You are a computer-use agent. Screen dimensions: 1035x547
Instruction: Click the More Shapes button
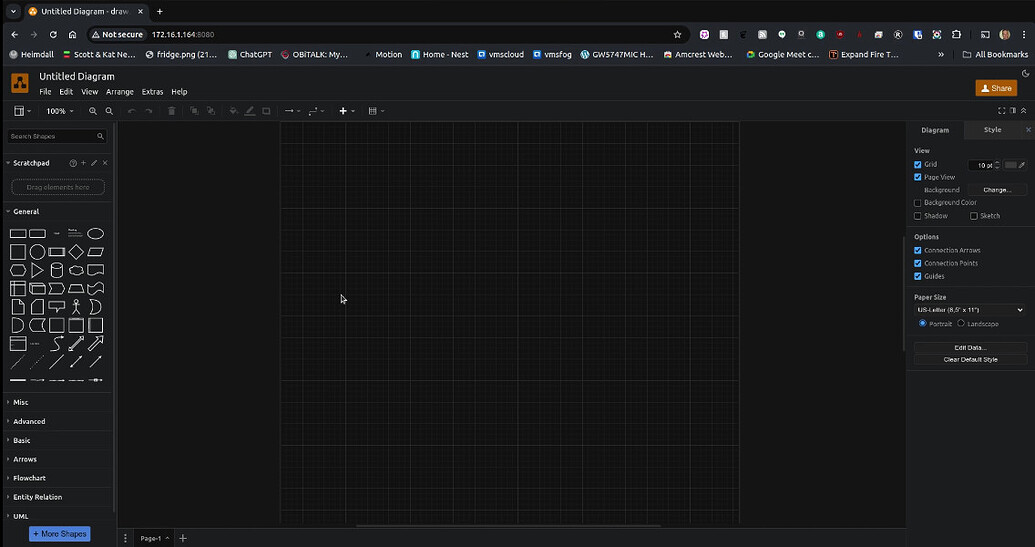click(x=60, y=534)
